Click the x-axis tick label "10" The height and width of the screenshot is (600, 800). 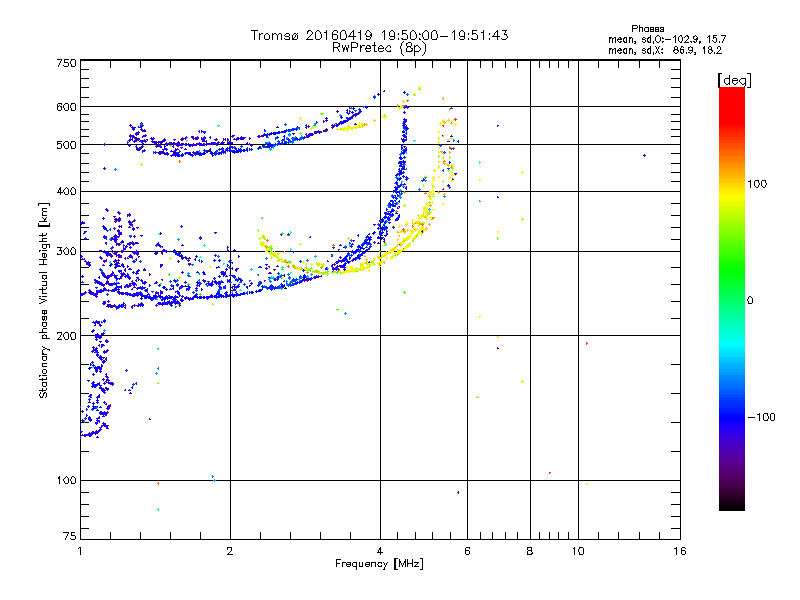coord(578,551)
